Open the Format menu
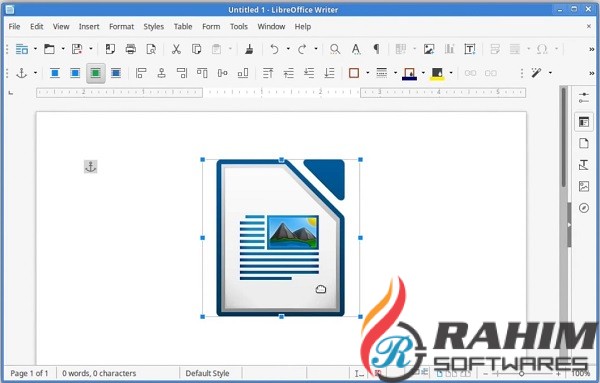 click(121, 26)
